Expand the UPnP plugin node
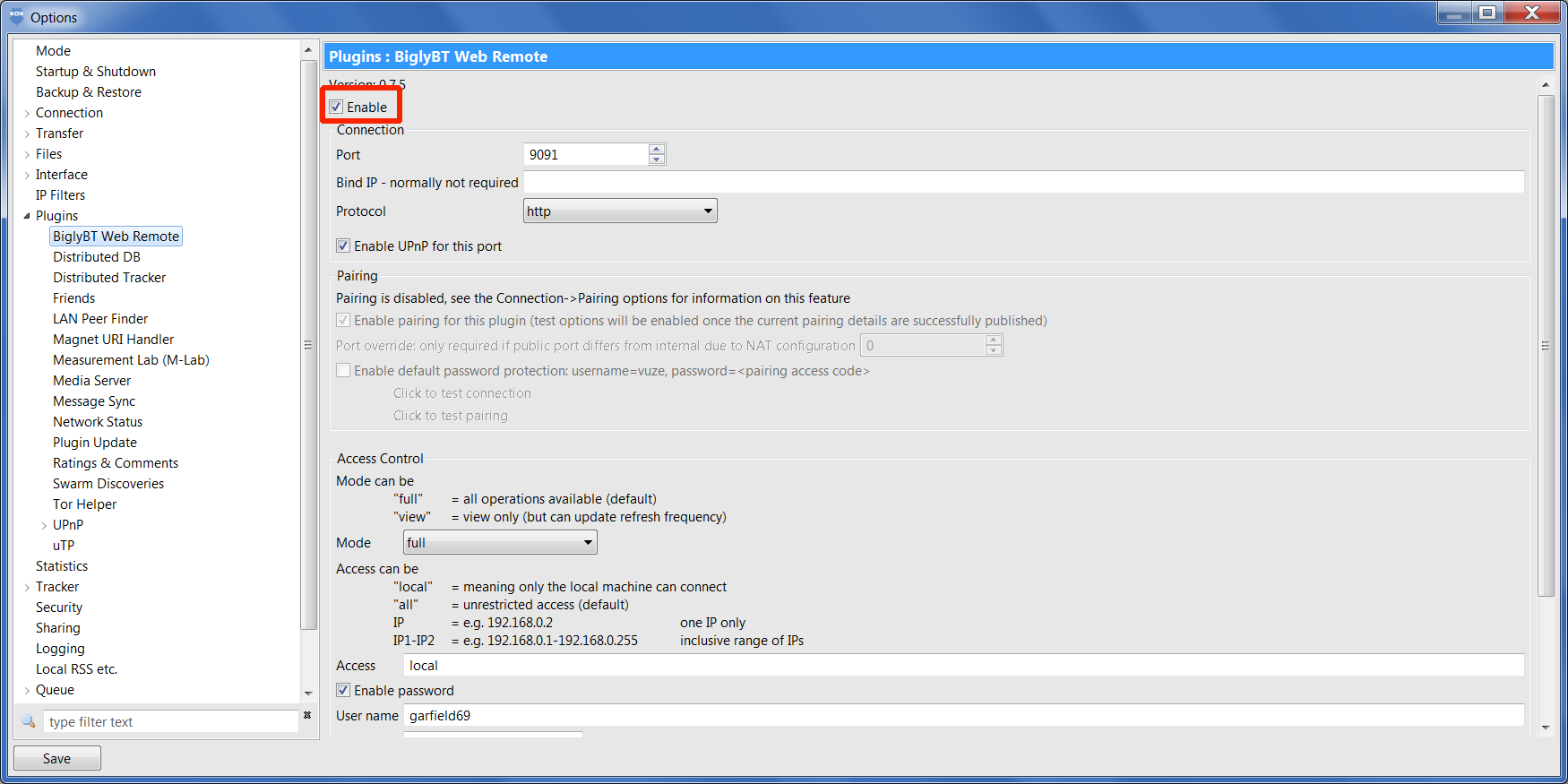The width and height of the screenshot is (1568, 784). (44, 525)
